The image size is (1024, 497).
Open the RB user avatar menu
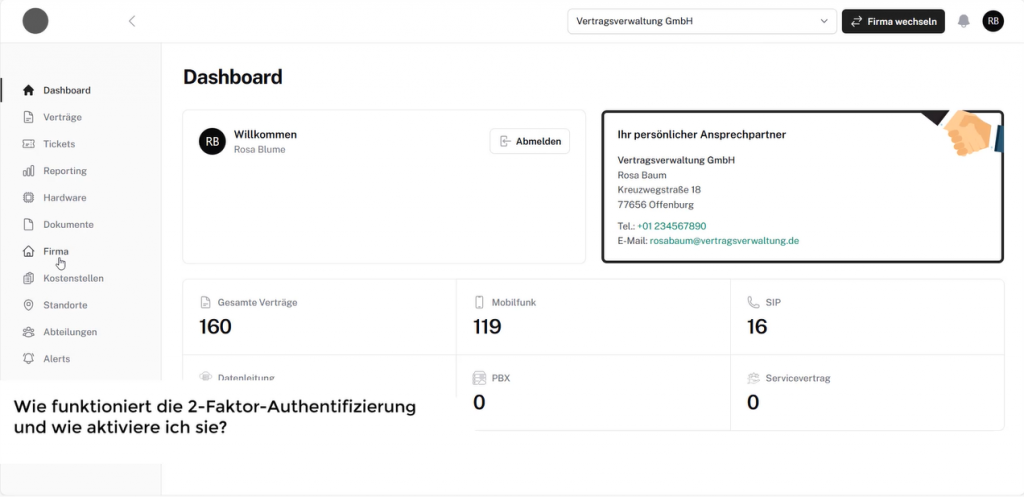(993, 21)
